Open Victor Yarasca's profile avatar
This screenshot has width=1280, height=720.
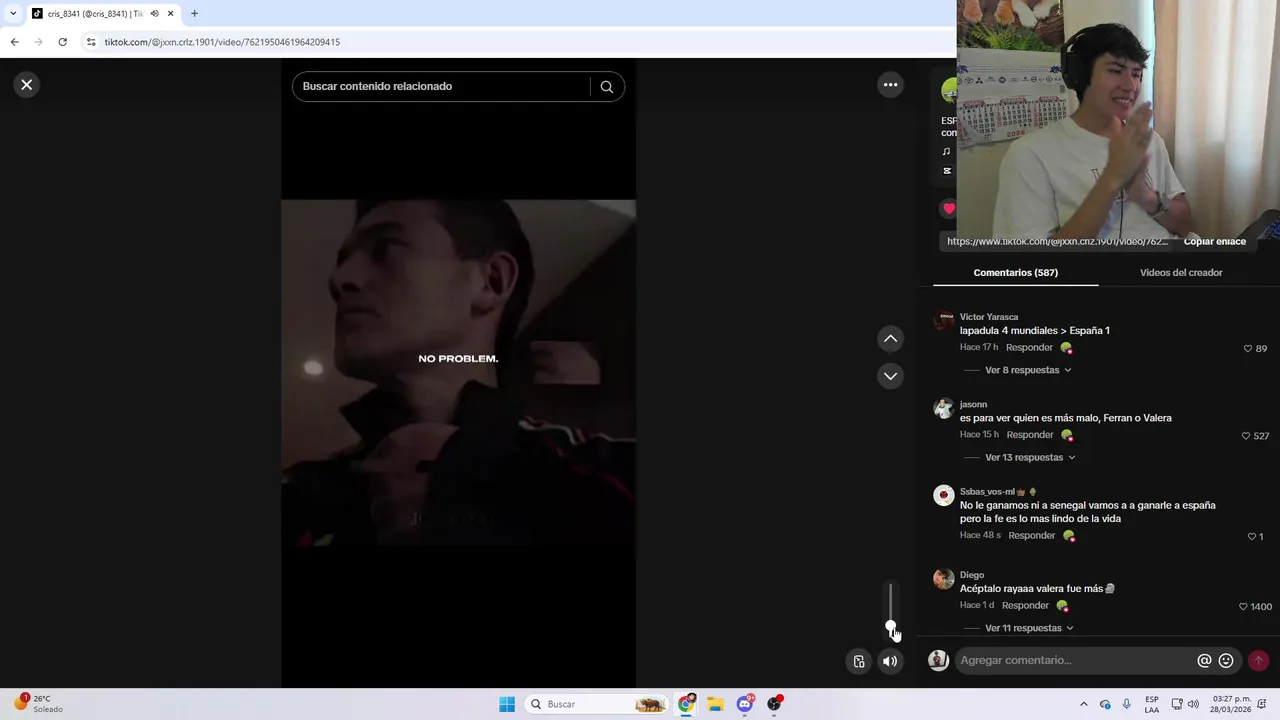point(944,320)
